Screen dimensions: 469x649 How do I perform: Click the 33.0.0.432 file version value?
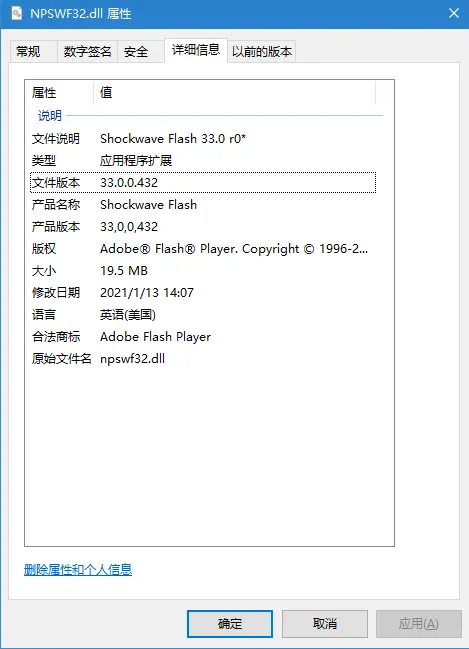pyautogui.click(x=129, y=183)
